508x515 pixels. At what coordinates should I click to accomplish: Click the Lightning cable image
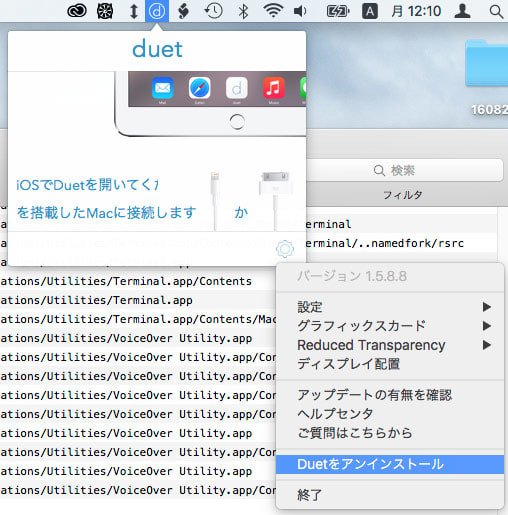pos(215,200)
